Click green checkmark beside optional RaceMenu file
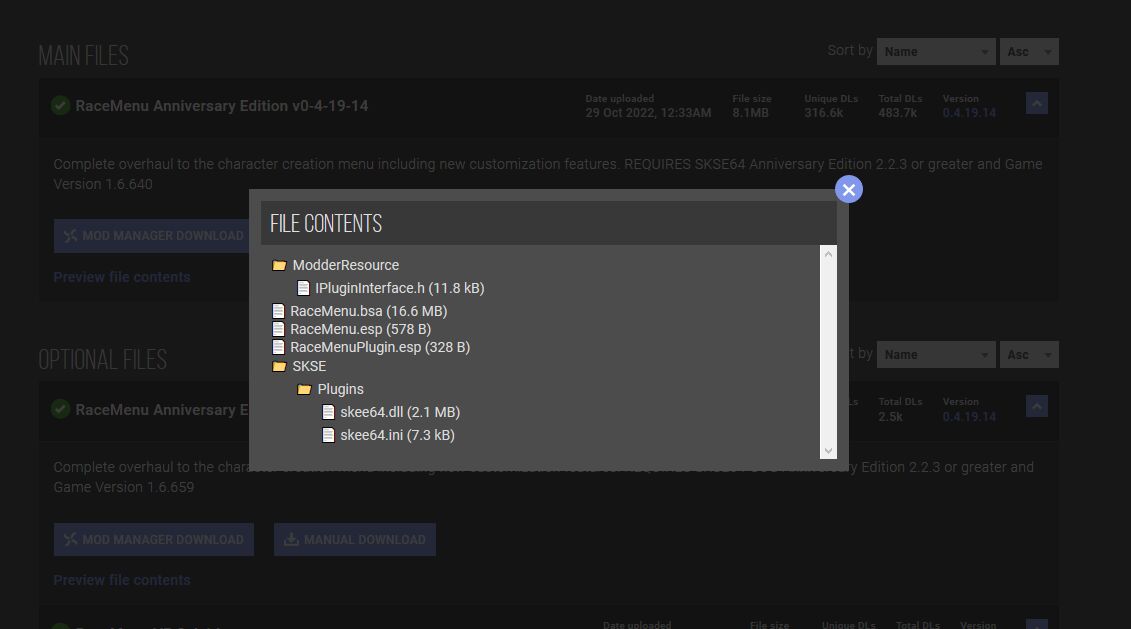This screenshot has width=1131, height=629. (x=61, y=409)
